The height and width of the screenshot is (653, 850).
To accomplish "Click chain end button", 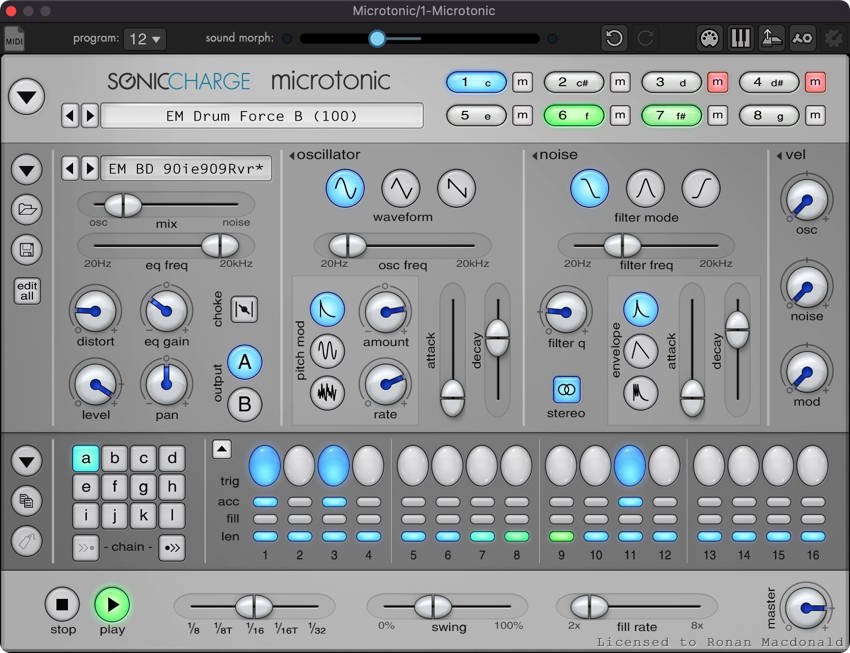I will (x=172, y=547).
